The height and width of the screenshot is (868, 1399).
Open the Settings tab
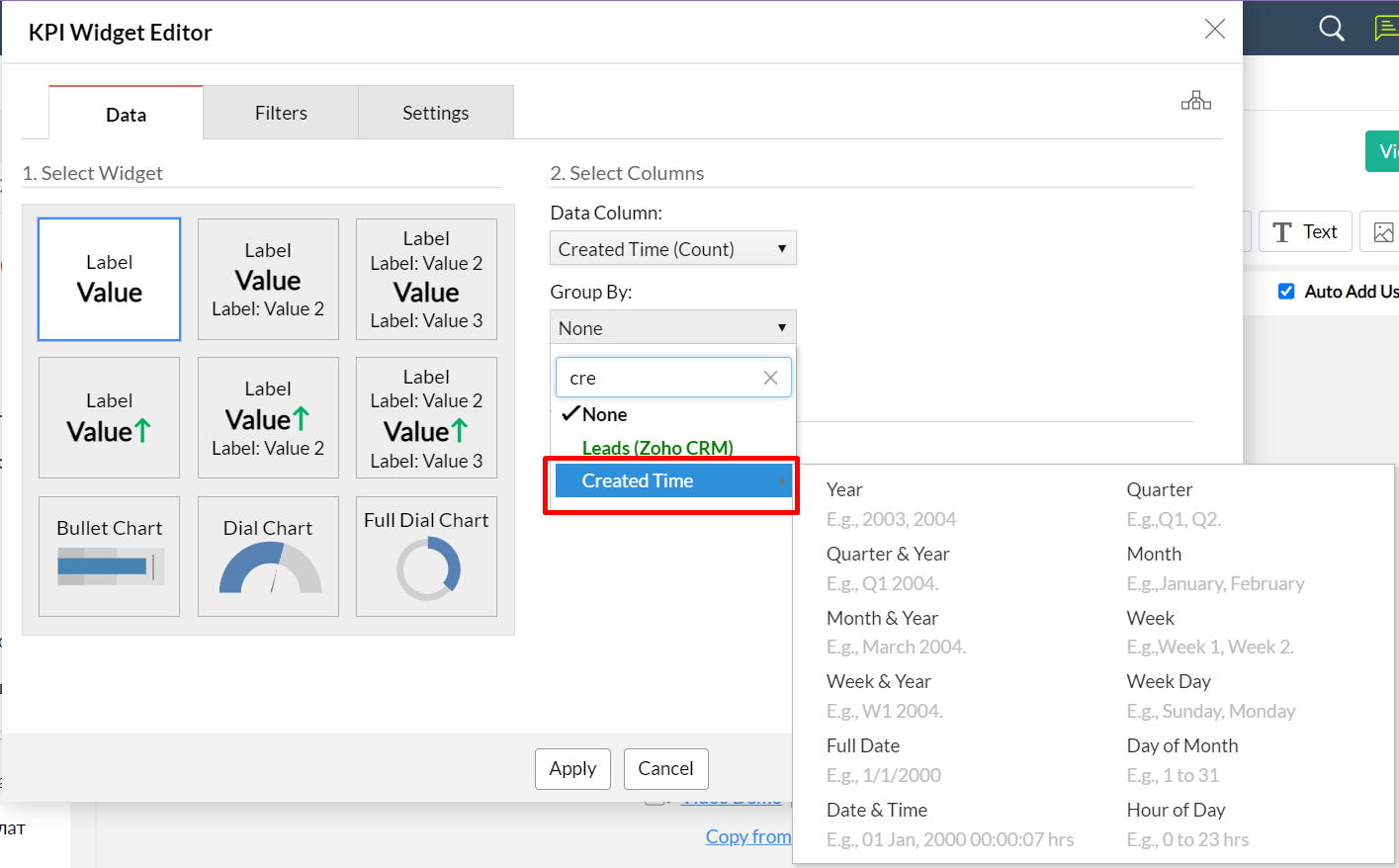coord(435,114)
